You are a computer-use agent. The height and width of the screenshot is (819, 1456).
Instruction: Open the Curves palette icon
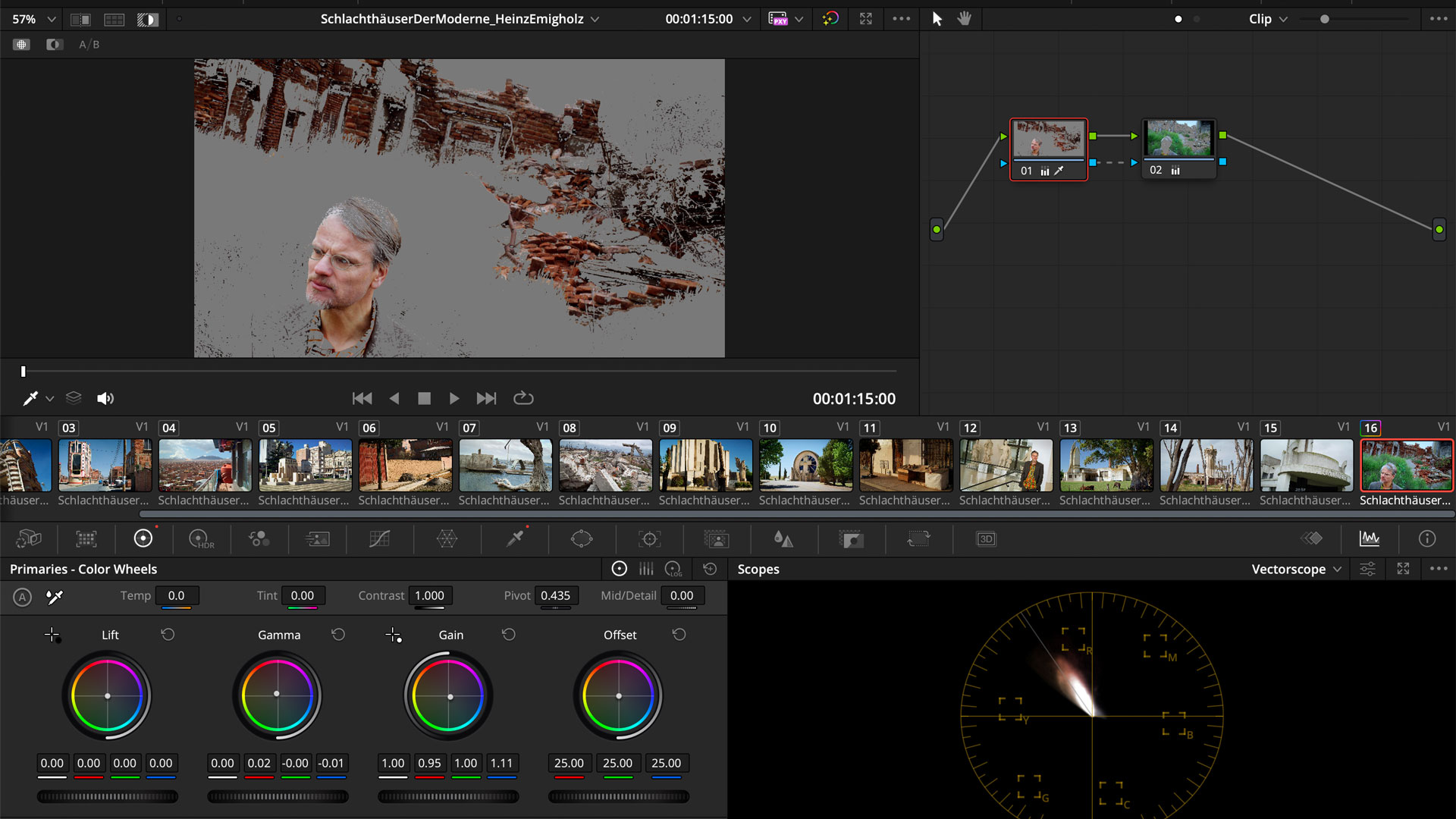(379, 539)
